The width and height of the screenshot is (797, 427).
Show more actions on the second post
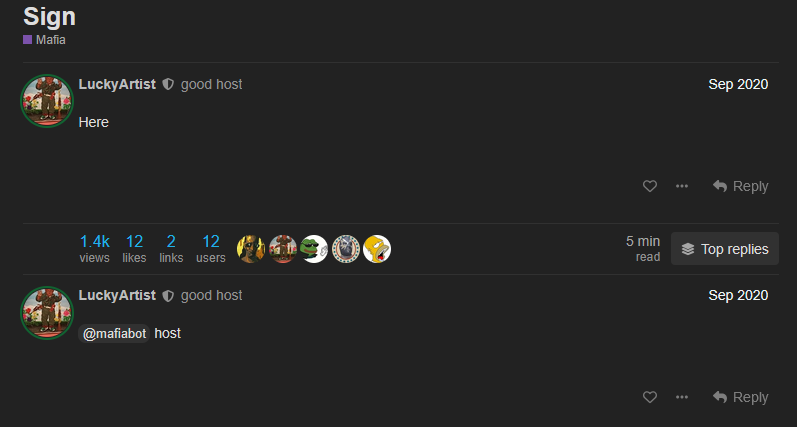(682, 397)
